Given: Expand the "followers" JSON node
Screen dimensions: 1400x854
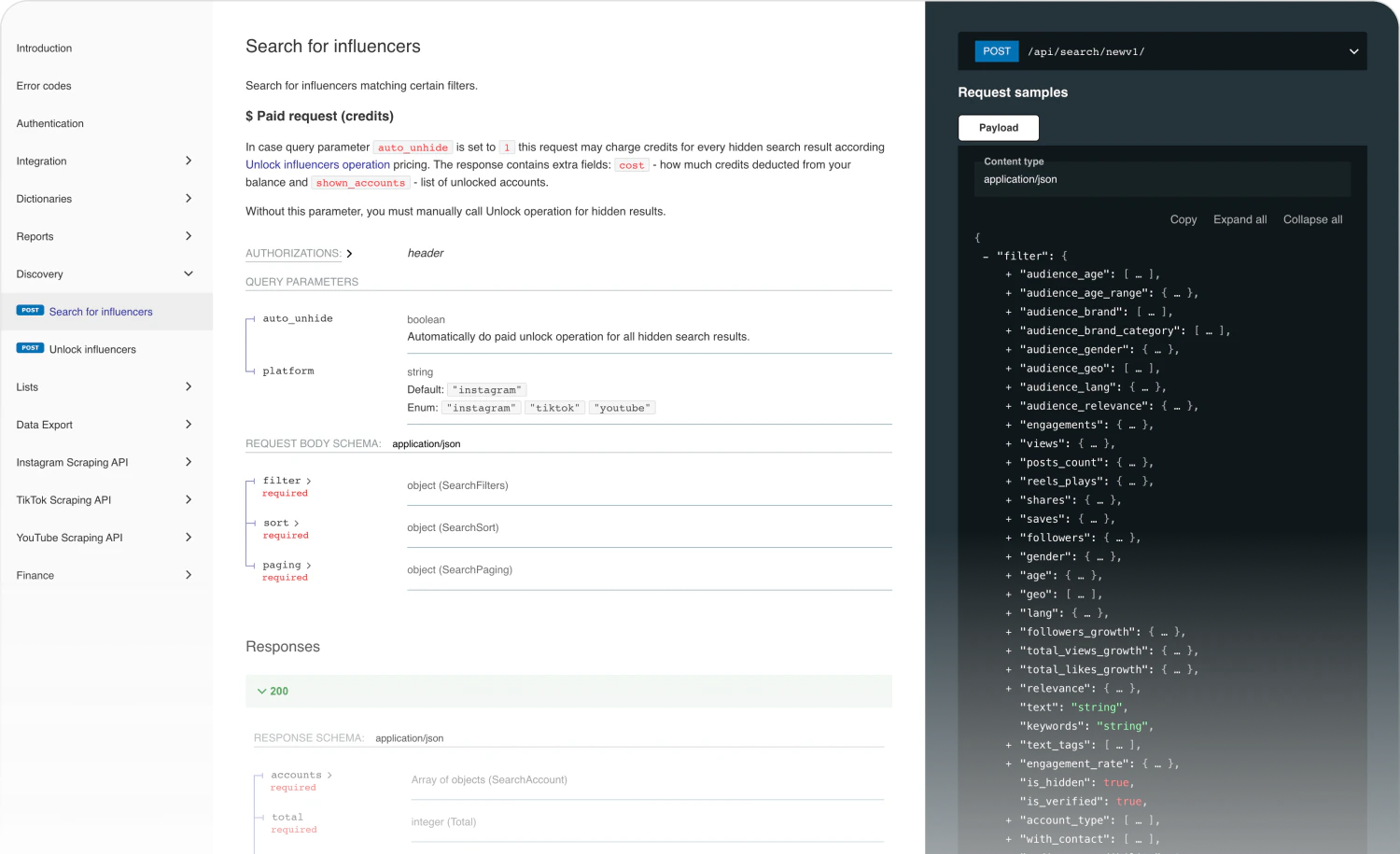Looking at the screenshot, I should pyautogui.click(x=1009, y=539).
